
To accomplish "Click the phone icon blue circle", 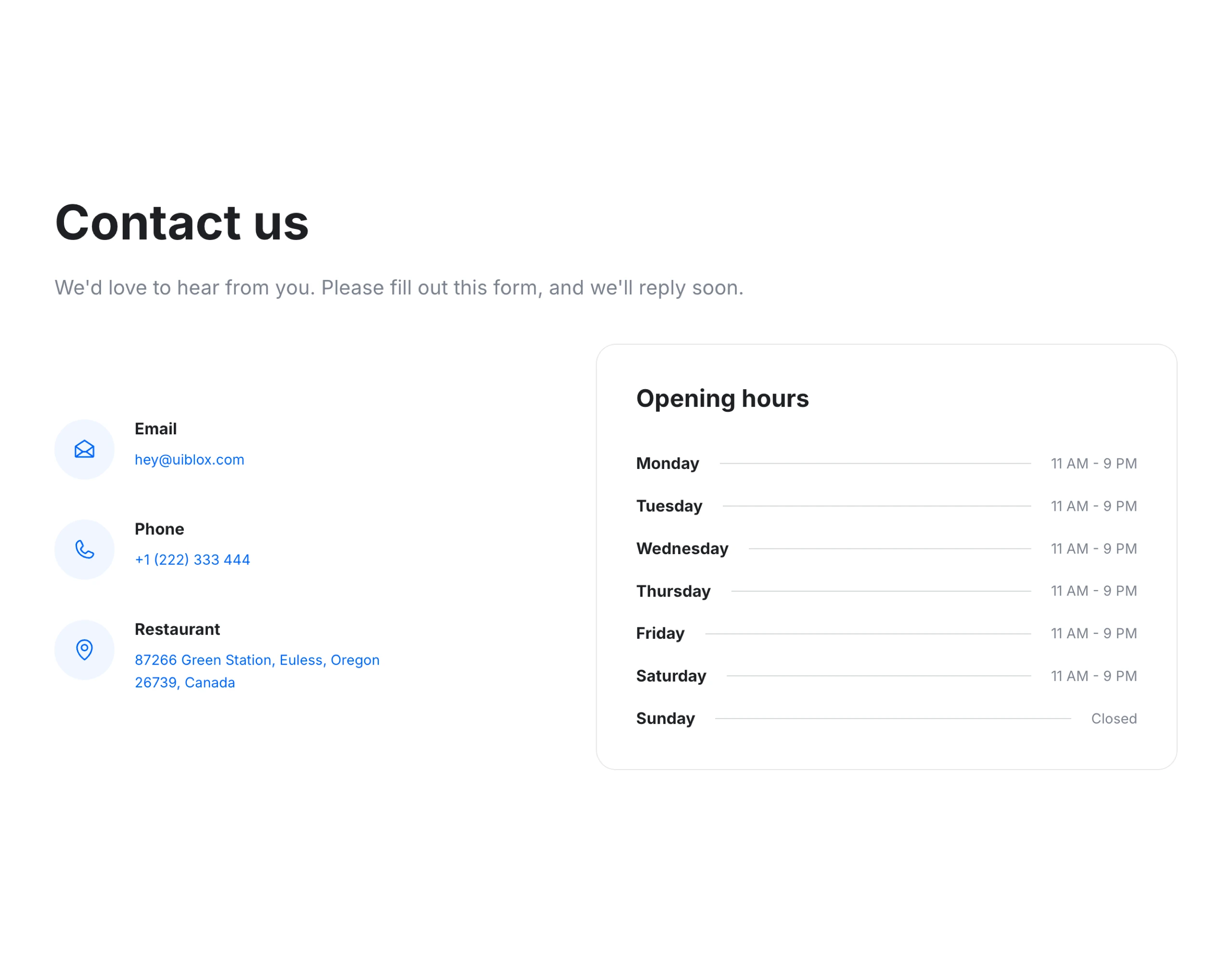I will point(85,549).
